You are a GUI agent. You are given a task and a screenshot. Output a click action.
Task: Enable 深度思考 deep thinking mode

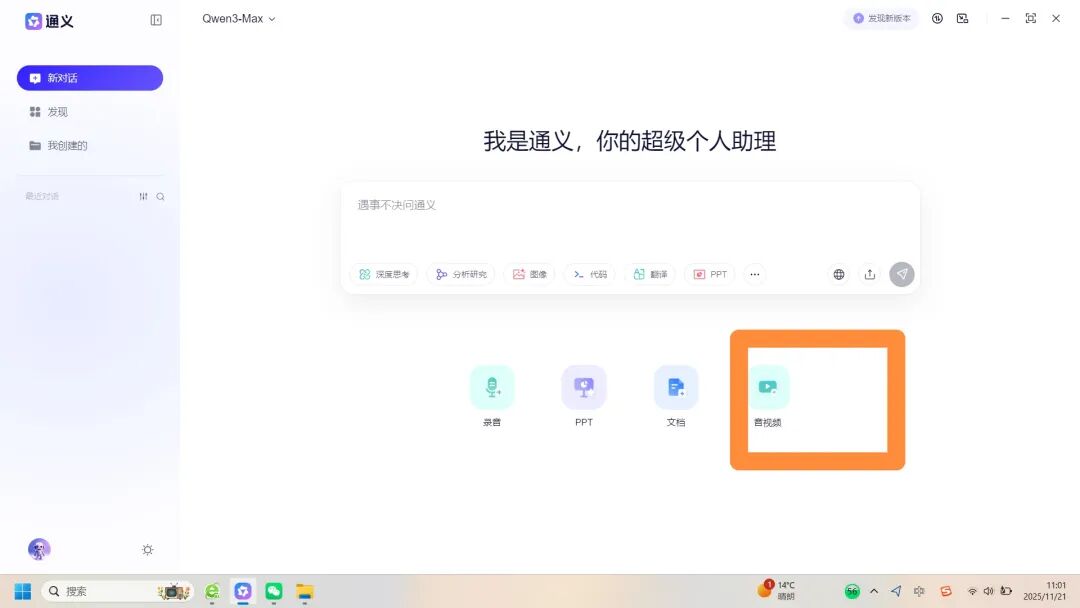coord(383,273)
